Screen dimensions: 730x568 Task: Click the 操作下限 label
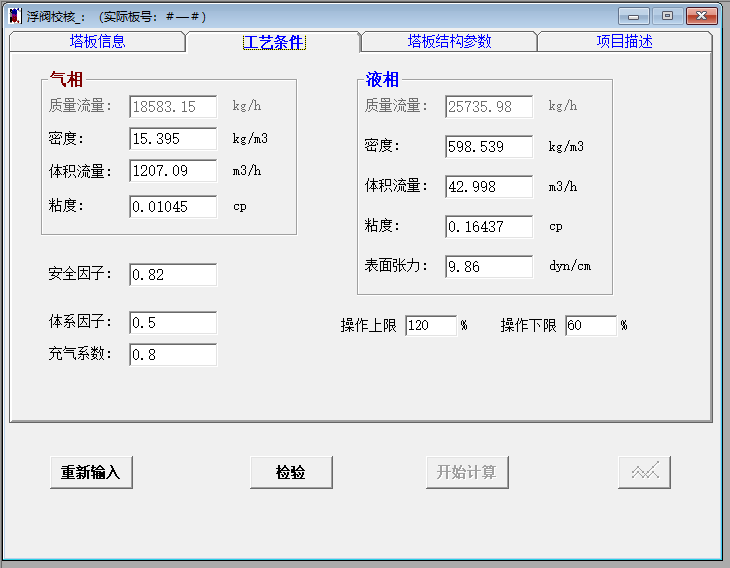[x=528, y=325]
